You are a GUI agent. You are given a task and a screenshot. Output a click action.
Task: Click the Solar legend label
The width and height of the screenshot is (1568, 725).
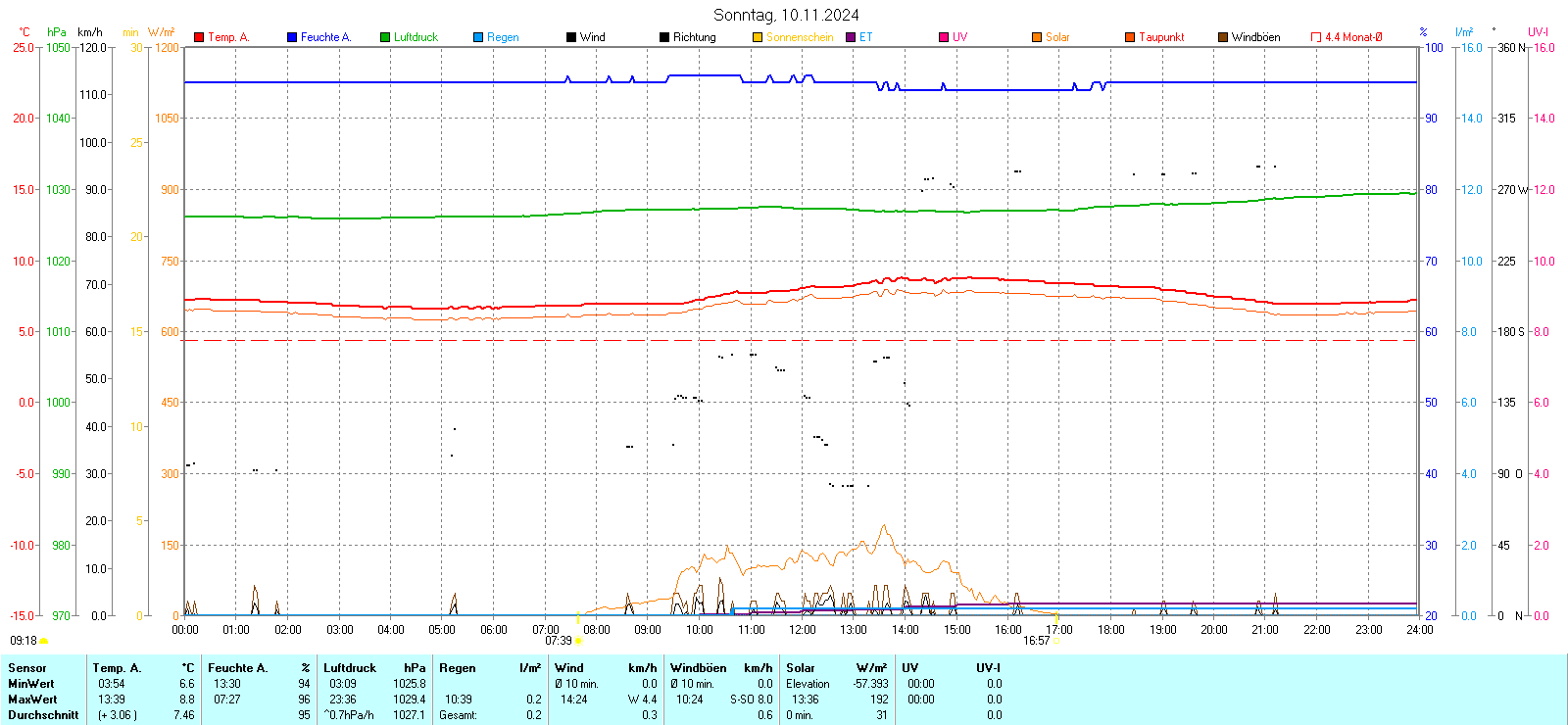(1057, 37)
